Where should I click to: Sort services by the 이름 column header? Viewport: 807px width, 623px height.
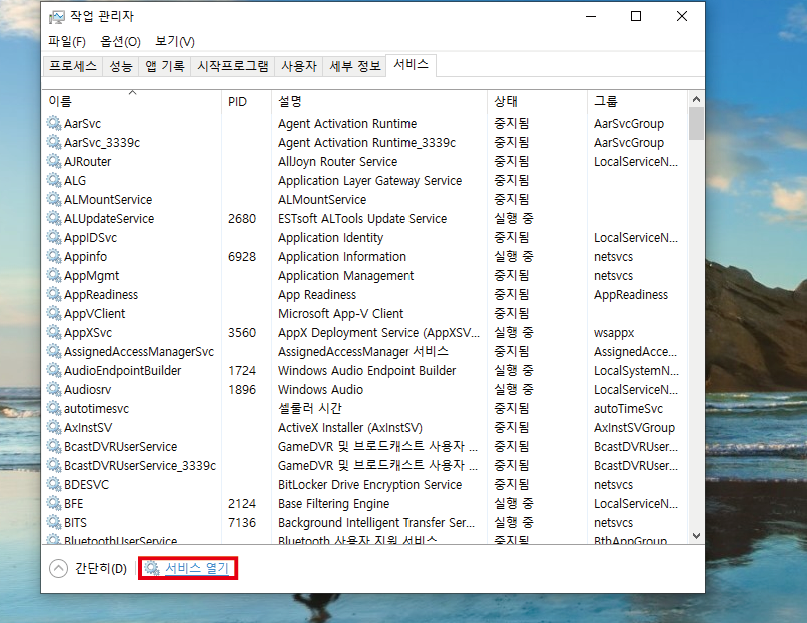point(132,101)
